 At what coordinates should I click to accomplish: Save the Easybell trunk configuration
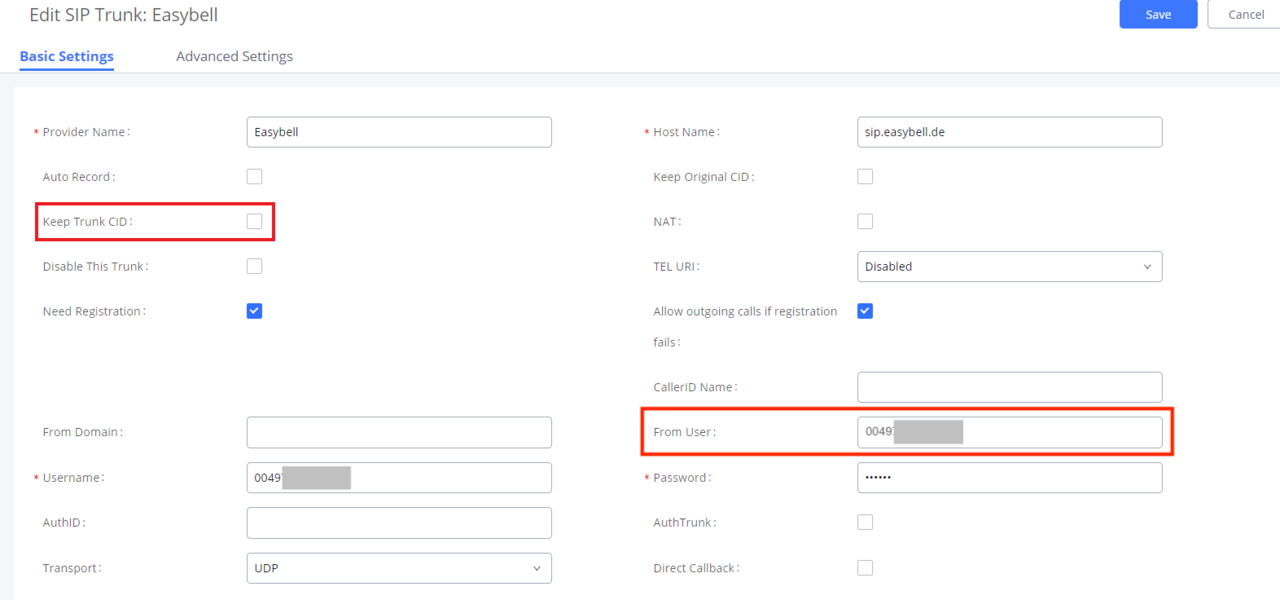point(1158,14)
